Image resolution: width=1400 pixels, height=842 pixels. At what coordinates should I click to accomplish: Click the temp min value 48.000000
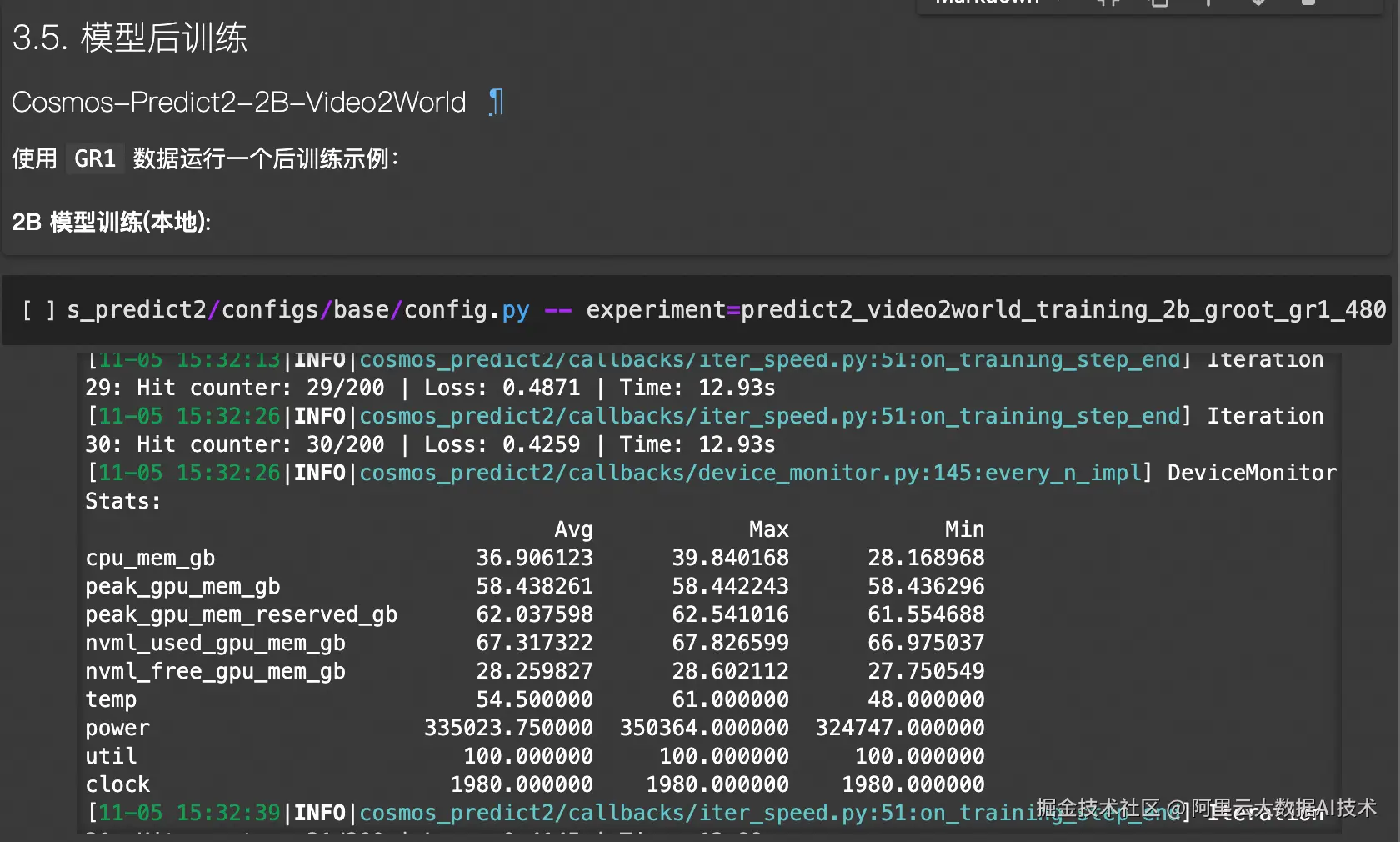click(x=926, y=700)
